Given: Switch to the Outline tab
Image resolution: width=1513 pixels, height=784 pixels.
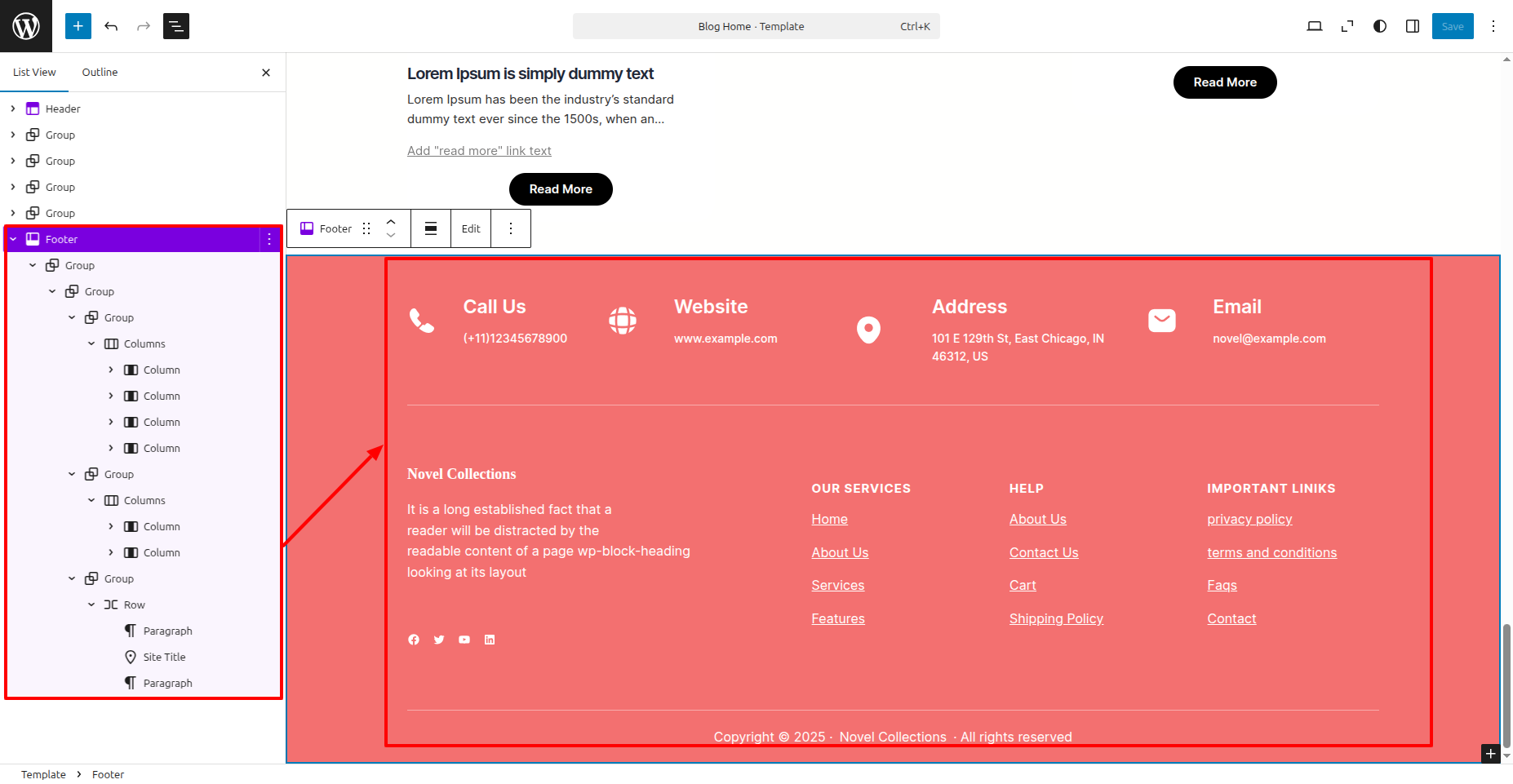Looking at the screenshot, I should click(x=100, y=72).
